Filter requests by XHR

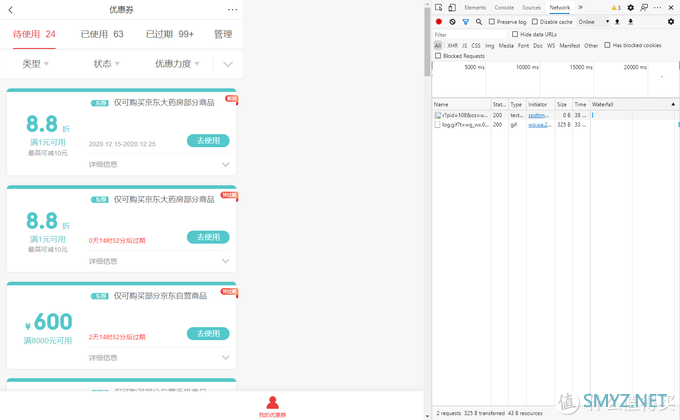[452, 45]
